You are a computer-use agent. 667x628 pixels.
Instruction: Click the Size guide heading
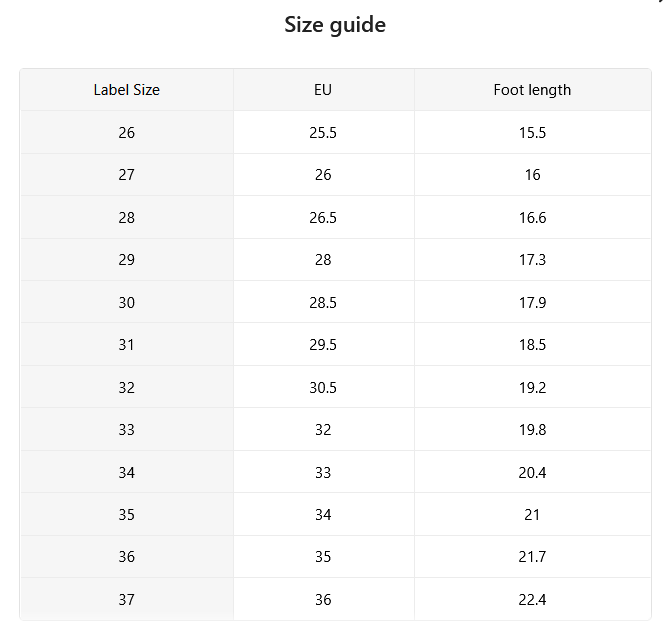pos(335,25)
